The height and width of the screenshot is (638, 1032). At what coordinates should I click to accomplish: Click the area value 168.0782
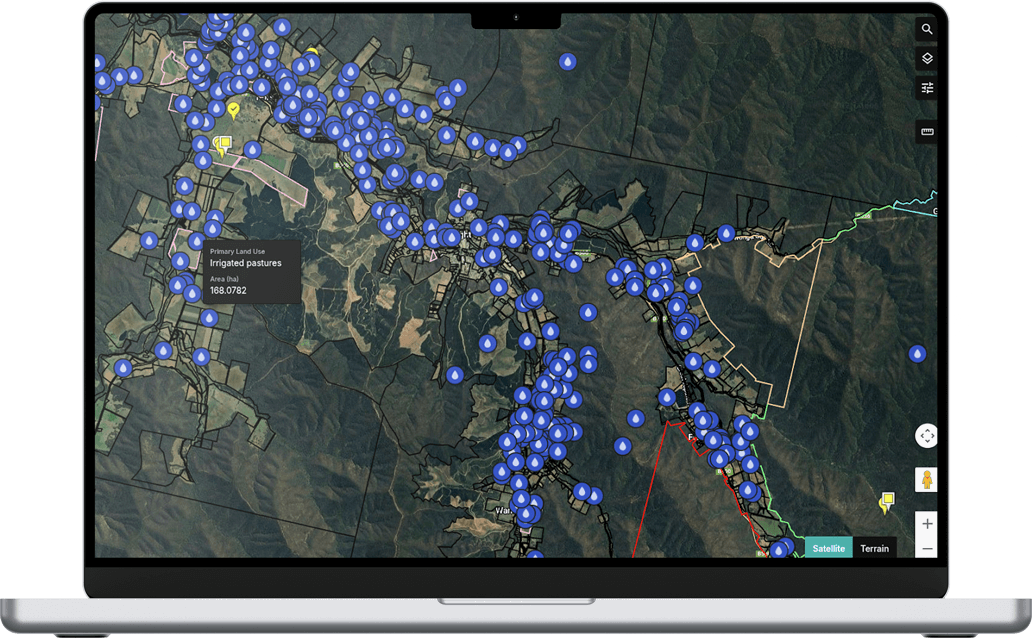(228, 291)
